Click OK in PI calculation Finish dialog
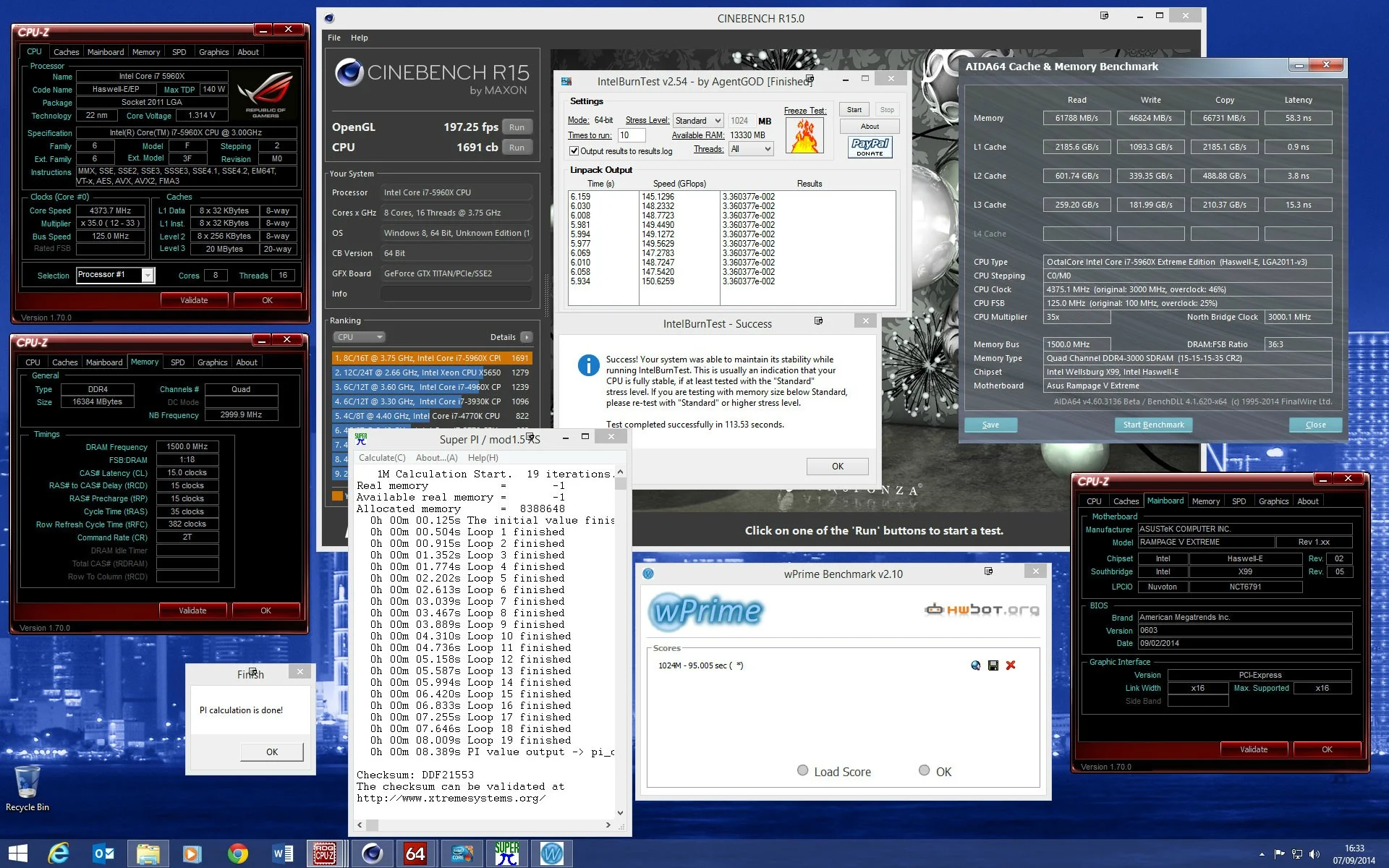1389x868 pixels. click(272, 752)
